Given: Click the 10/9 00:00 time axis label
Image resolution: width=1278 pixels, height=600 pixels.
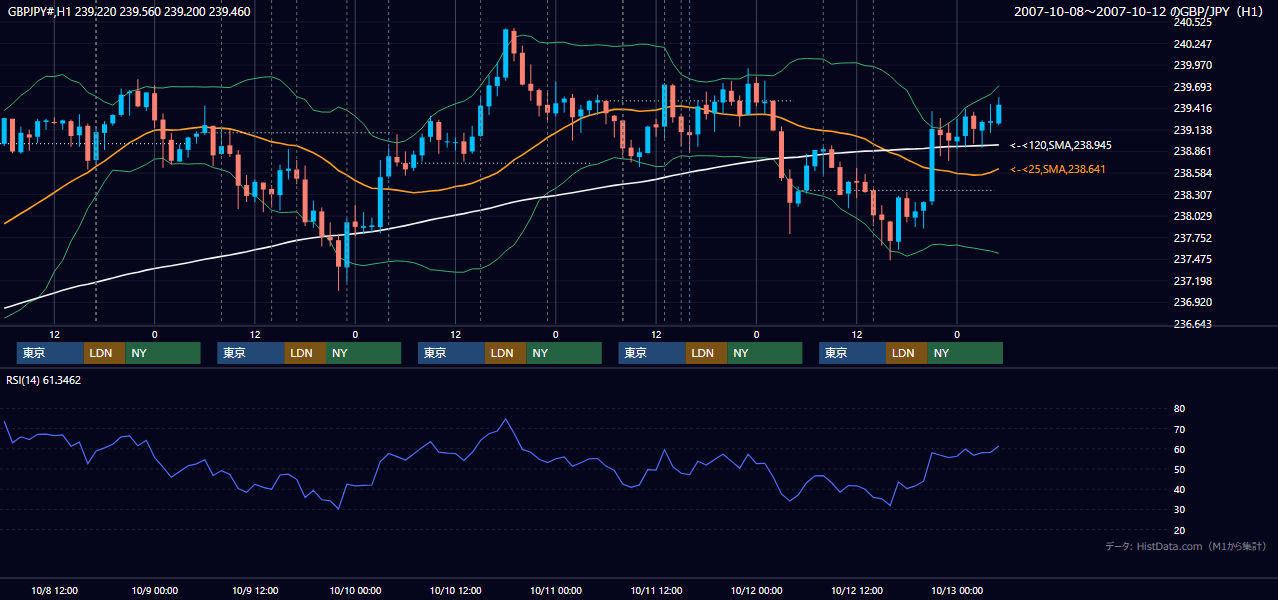Looking at the screenshot, I should 155,590.
